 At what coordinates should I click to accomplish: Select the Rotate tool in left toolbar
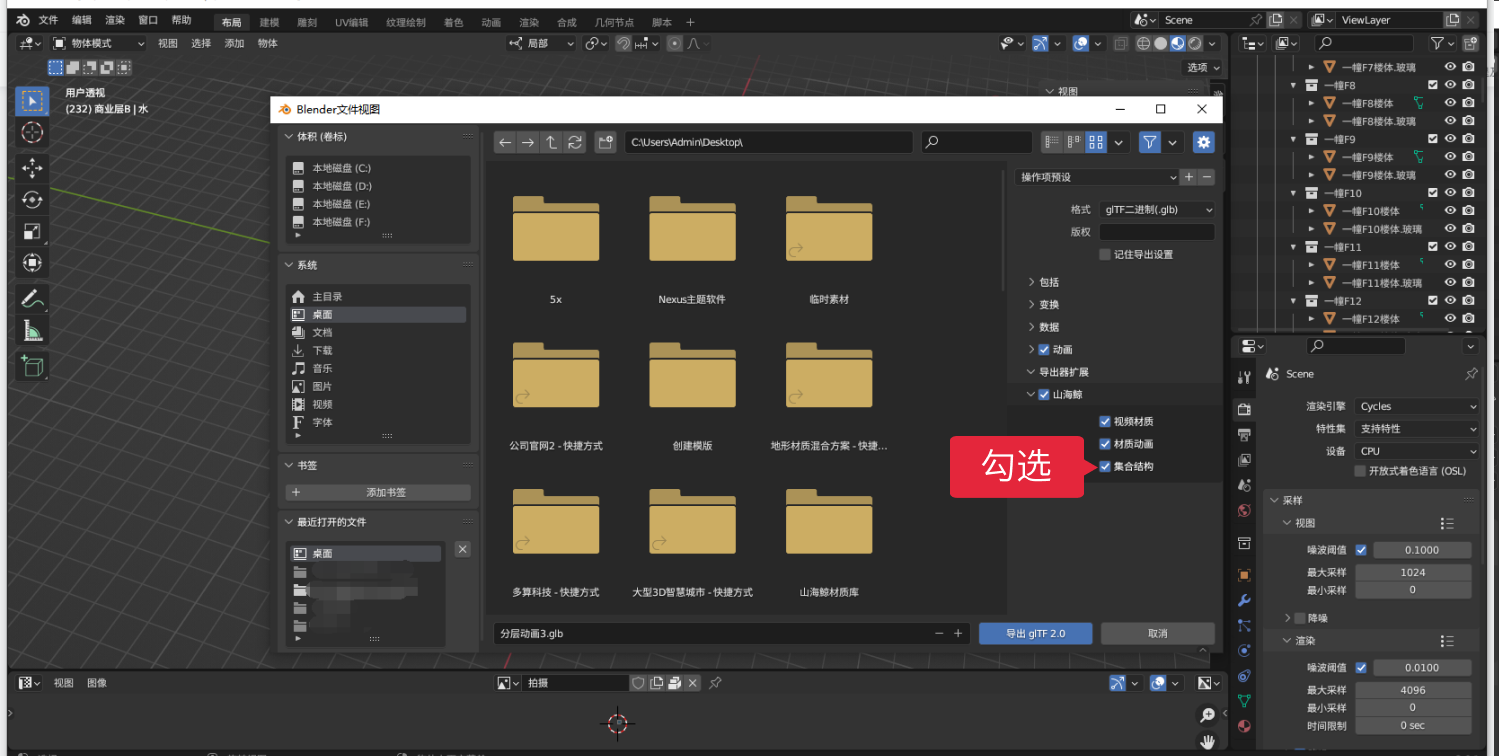coord(32,199)
